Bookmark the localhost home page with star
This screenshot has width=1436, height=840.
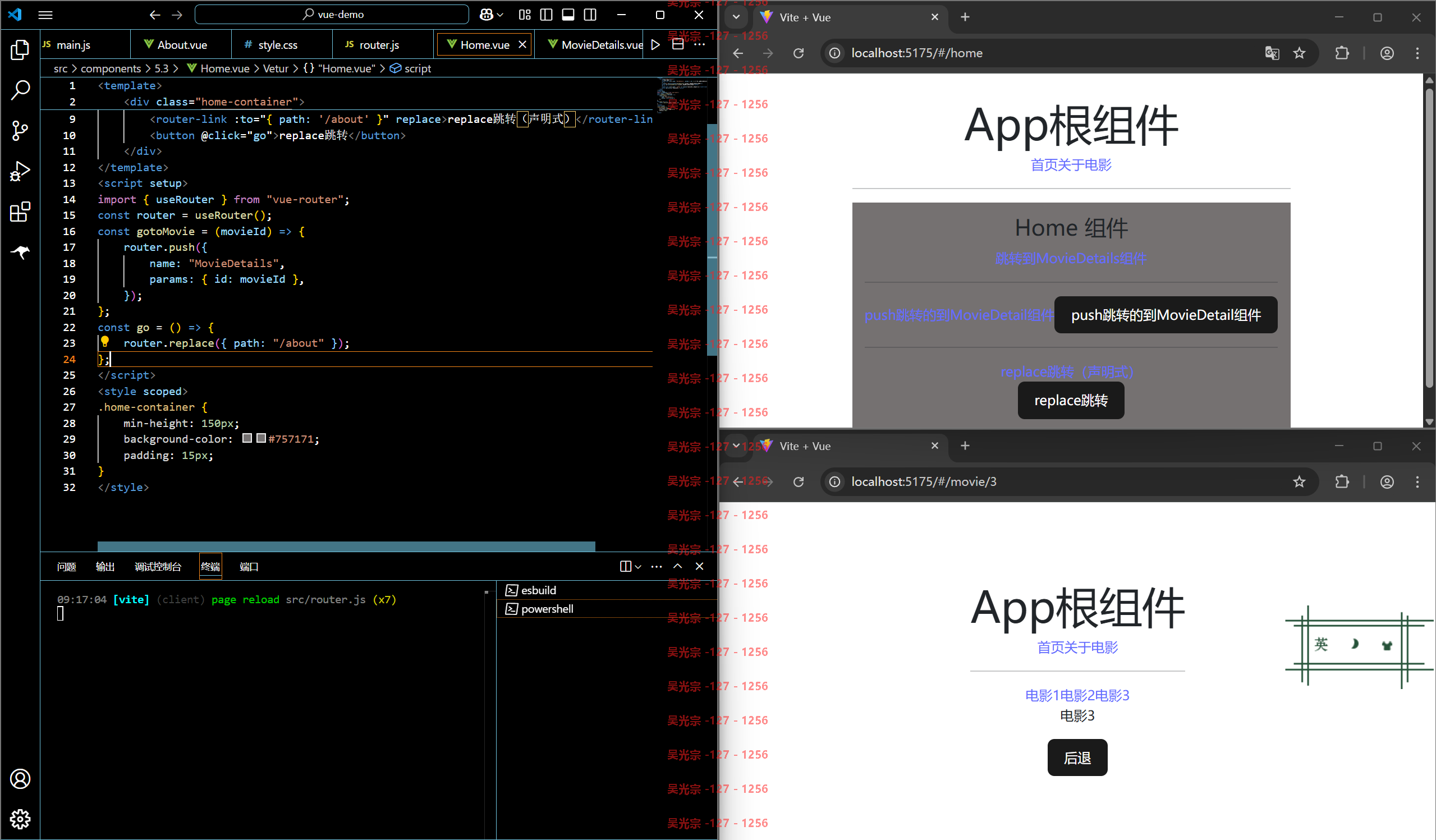point(1299,53)
